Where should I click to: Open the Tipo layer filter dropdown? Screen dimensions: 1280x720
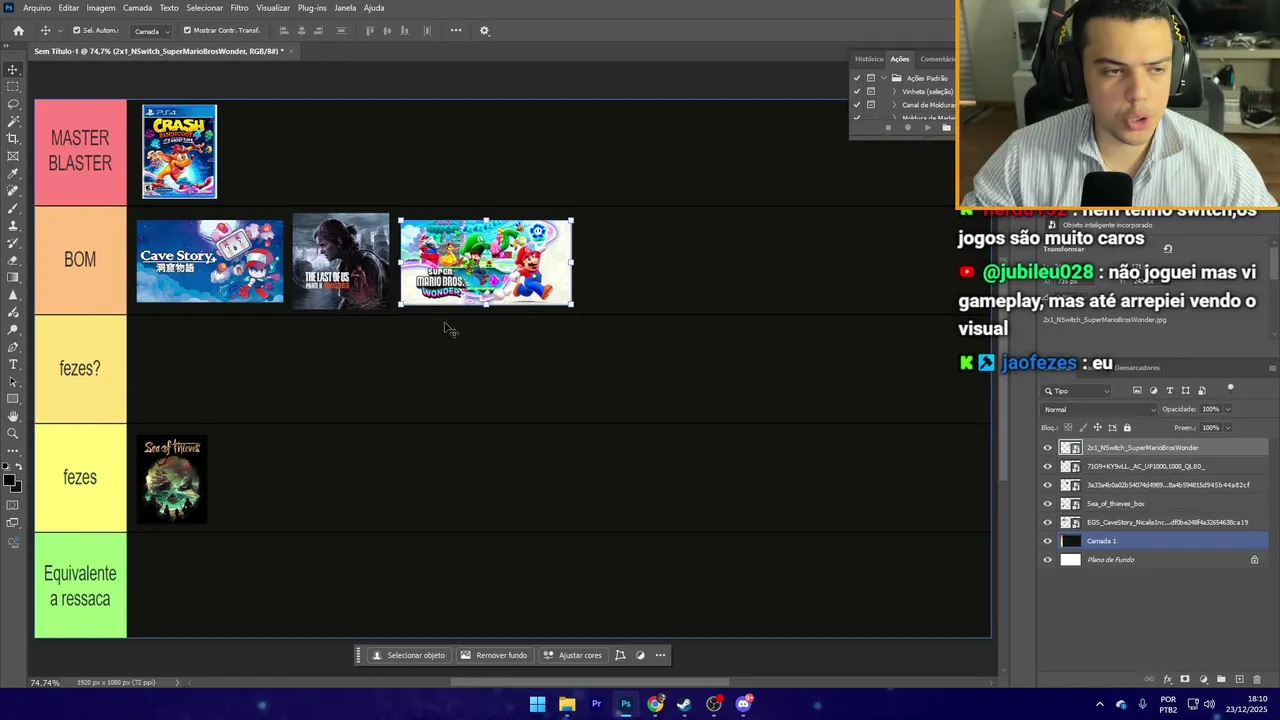point(1077,391)
